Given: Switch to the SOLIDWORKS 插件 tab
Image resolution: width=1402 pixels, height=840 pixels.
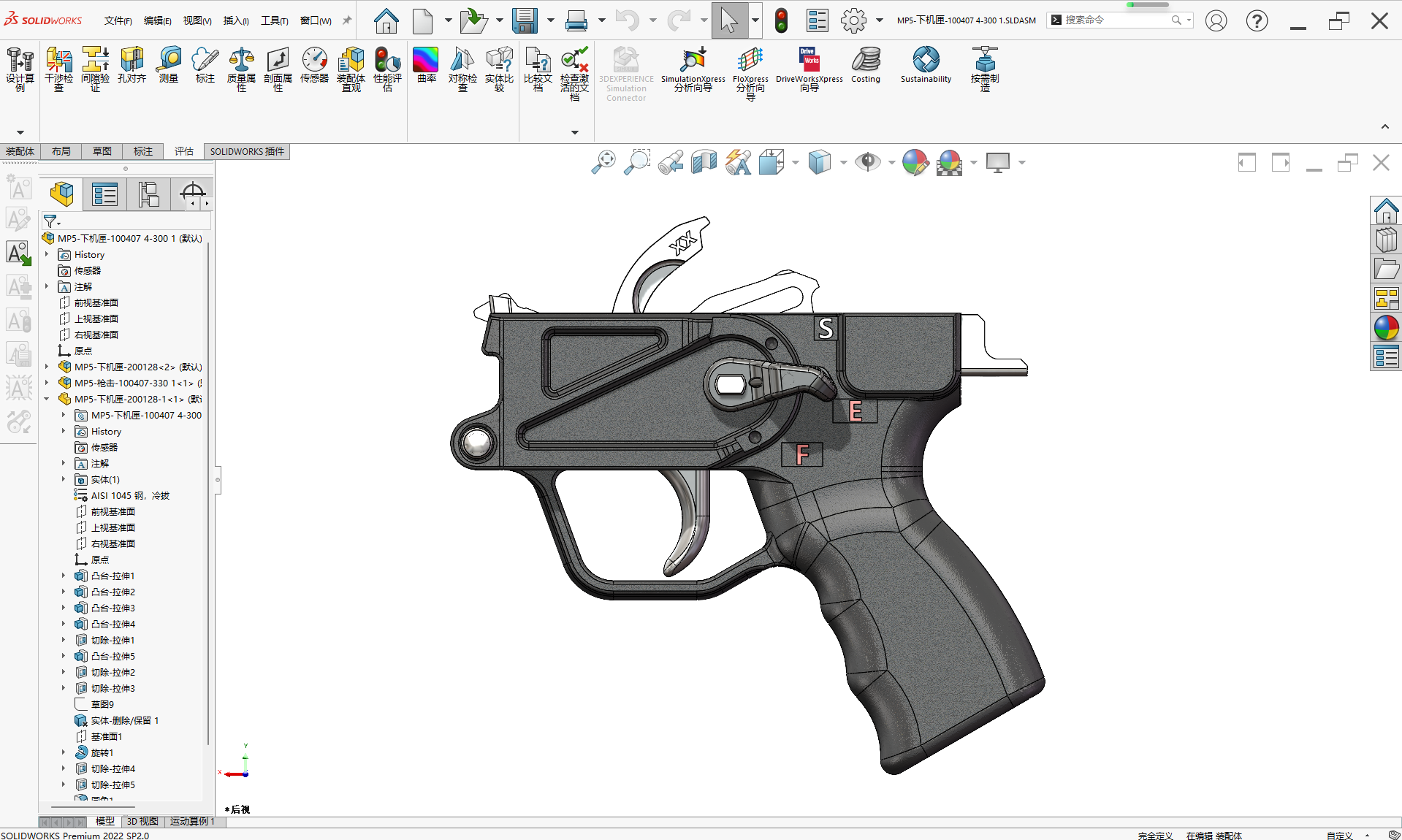Looking at the screenshot, I should [x=247, y=151].
